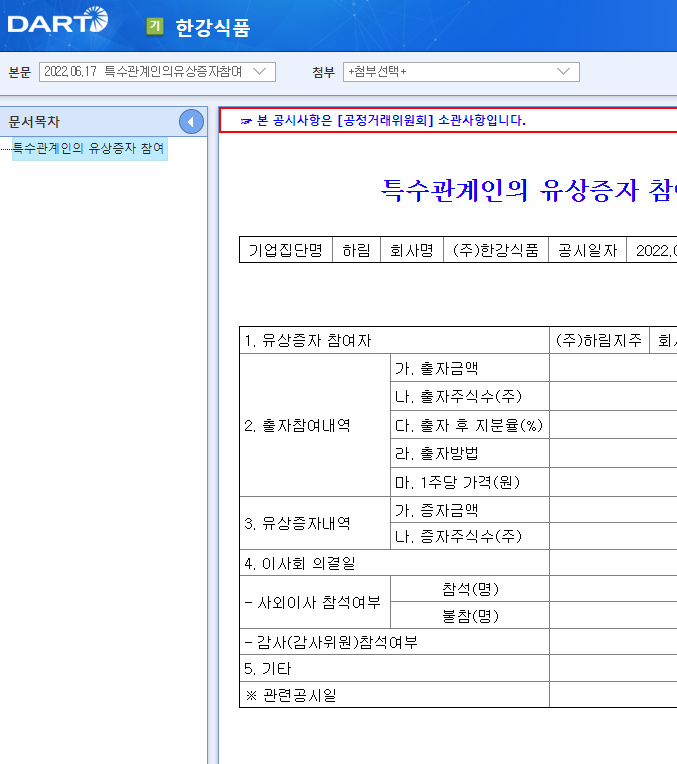
Task: Click the 나. 출자주식수(주) cell
Action: tap(470, 396)
